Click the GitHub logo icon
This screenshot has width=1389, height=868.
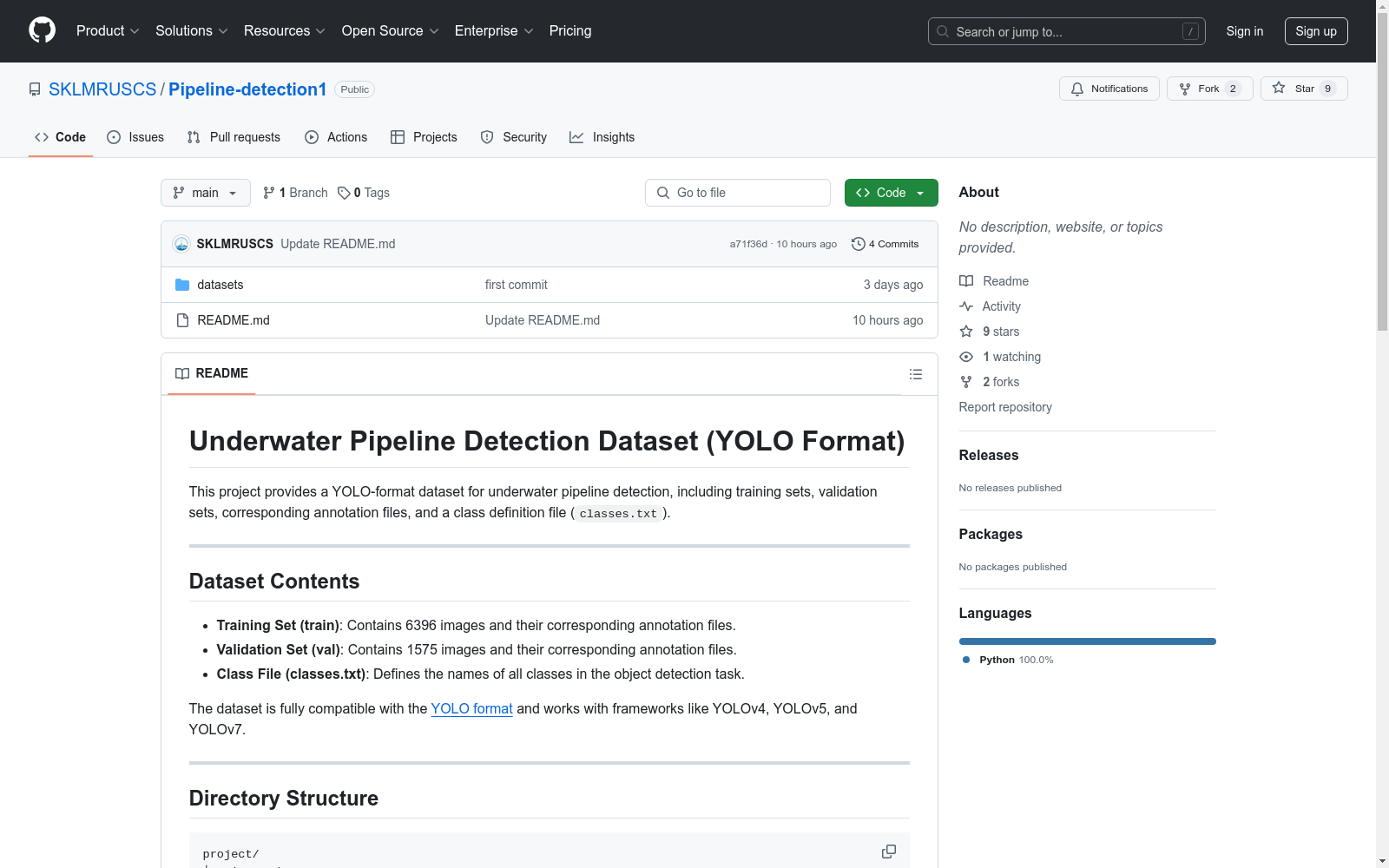(42, 30)
